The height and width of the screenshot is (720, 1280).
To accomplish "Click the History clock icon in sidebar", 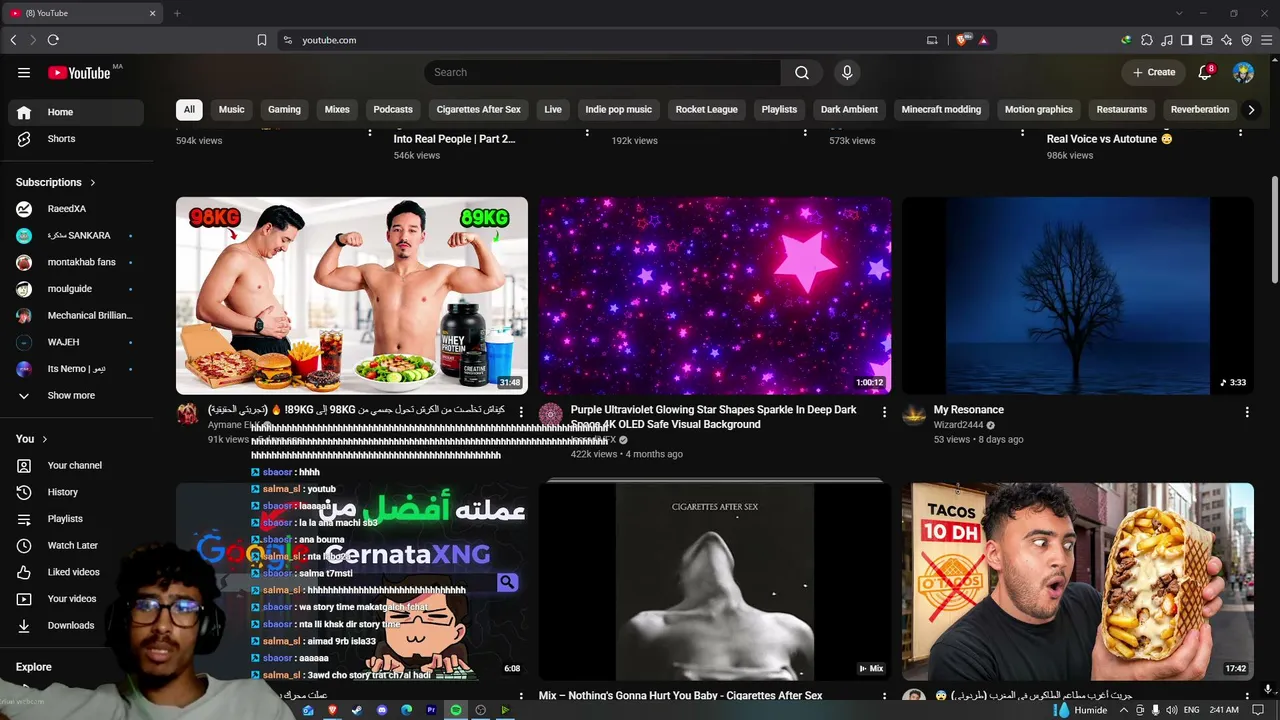I will click(24, 492).
